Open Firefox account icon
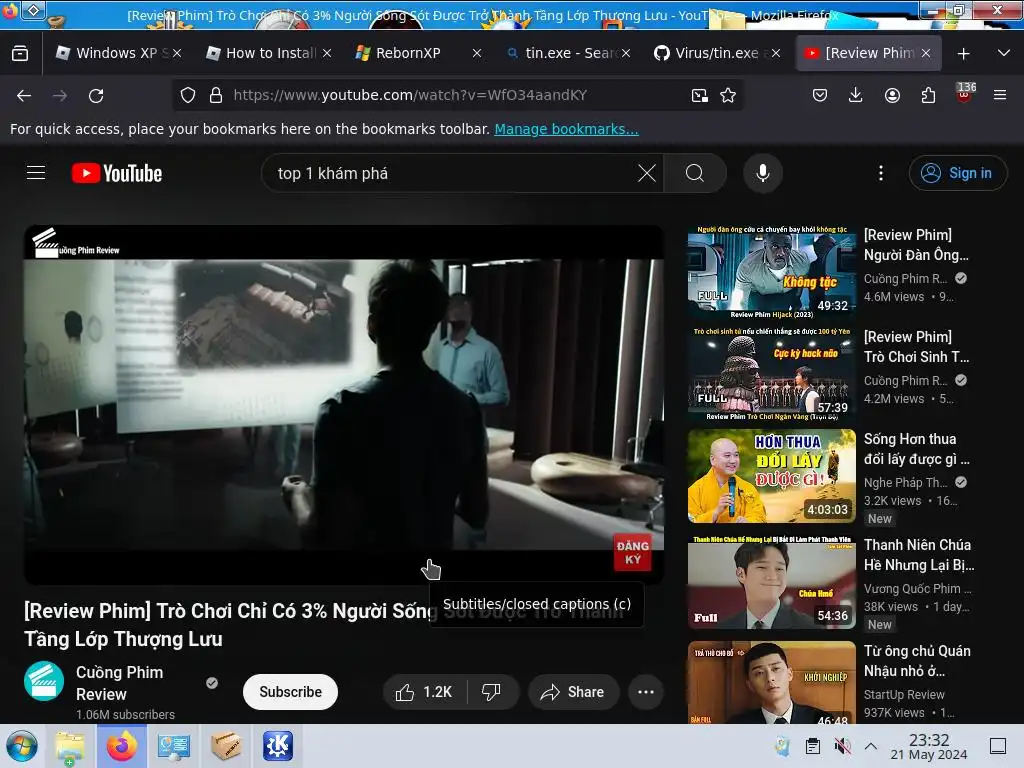The height and width of the screenshot is (768, 1024). click(x=892, y=95)
